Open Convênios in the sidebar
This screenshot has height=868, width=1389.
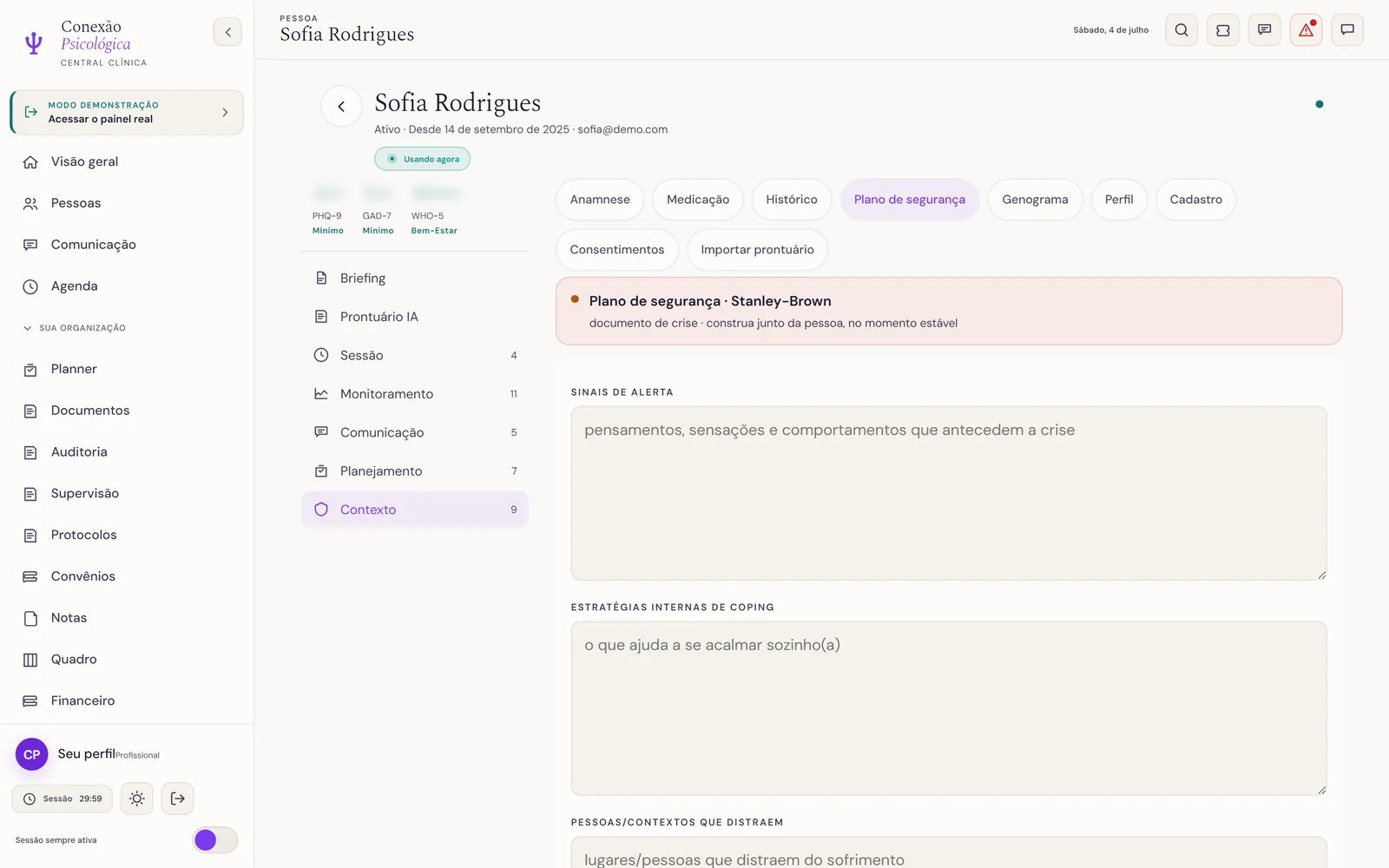[x=127, y=576]
